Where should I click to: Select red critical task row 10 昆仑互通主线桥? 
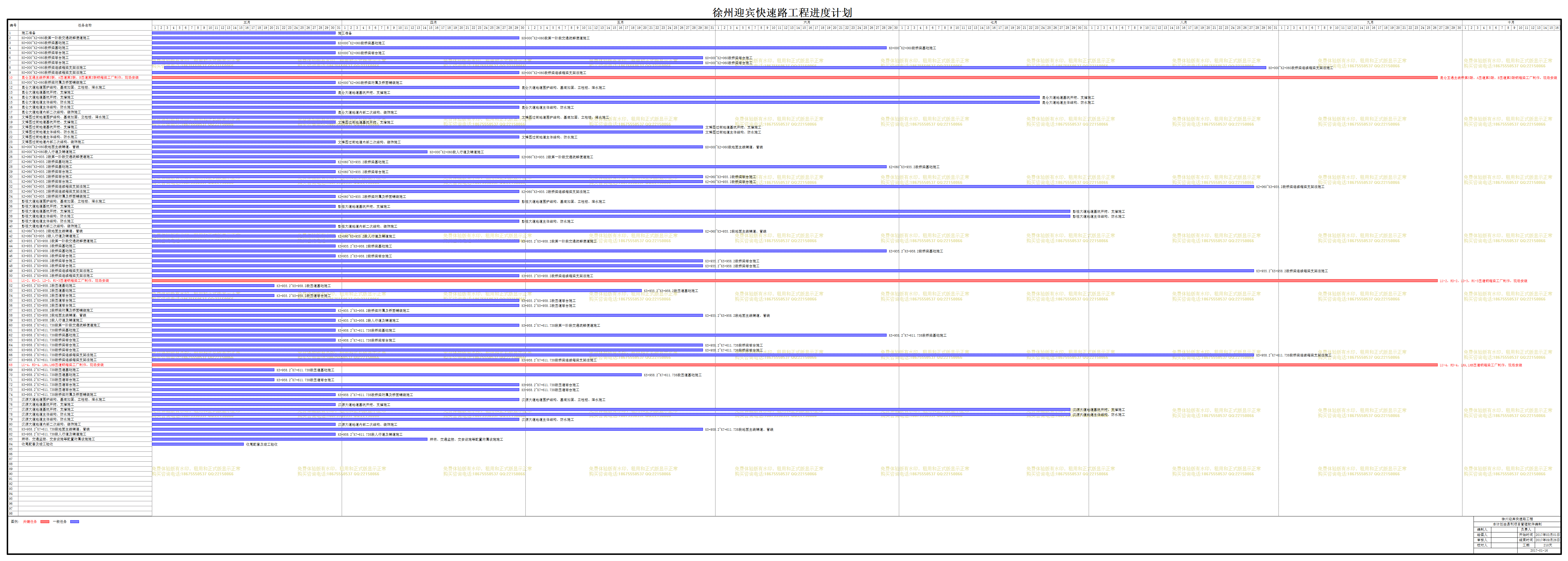tap(80, 77)
